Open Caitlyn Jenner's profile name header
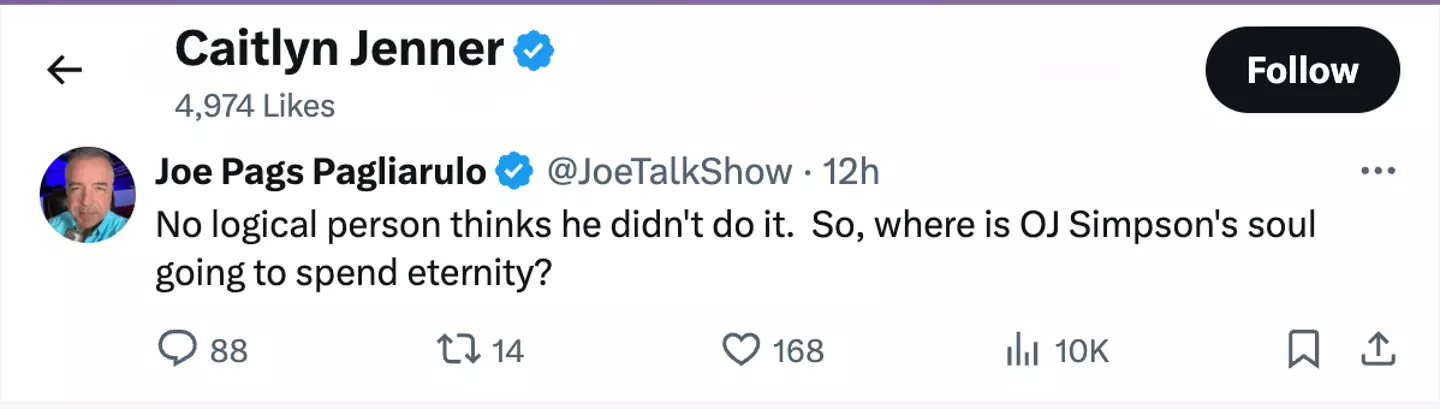1440x409 pixels. coord(339,50)
